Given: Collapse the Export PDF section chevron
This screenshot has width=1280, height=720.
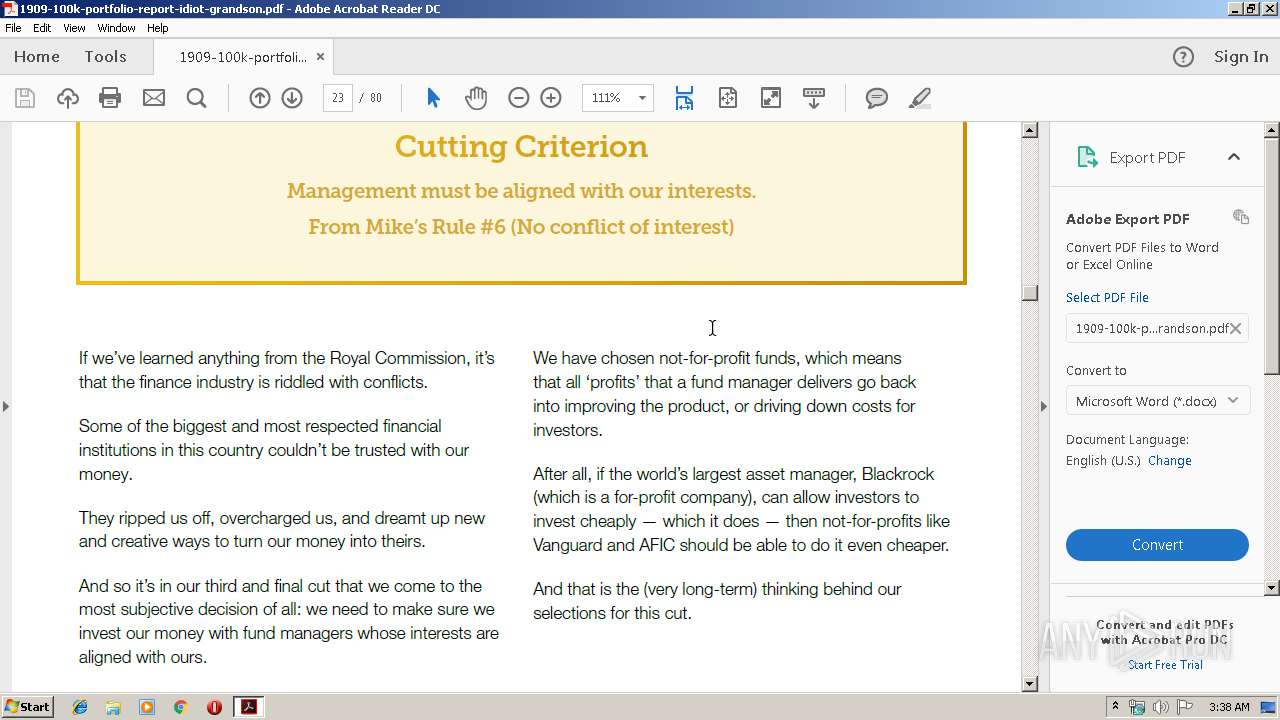Looking at the screenshot, I should point(1234,157).
